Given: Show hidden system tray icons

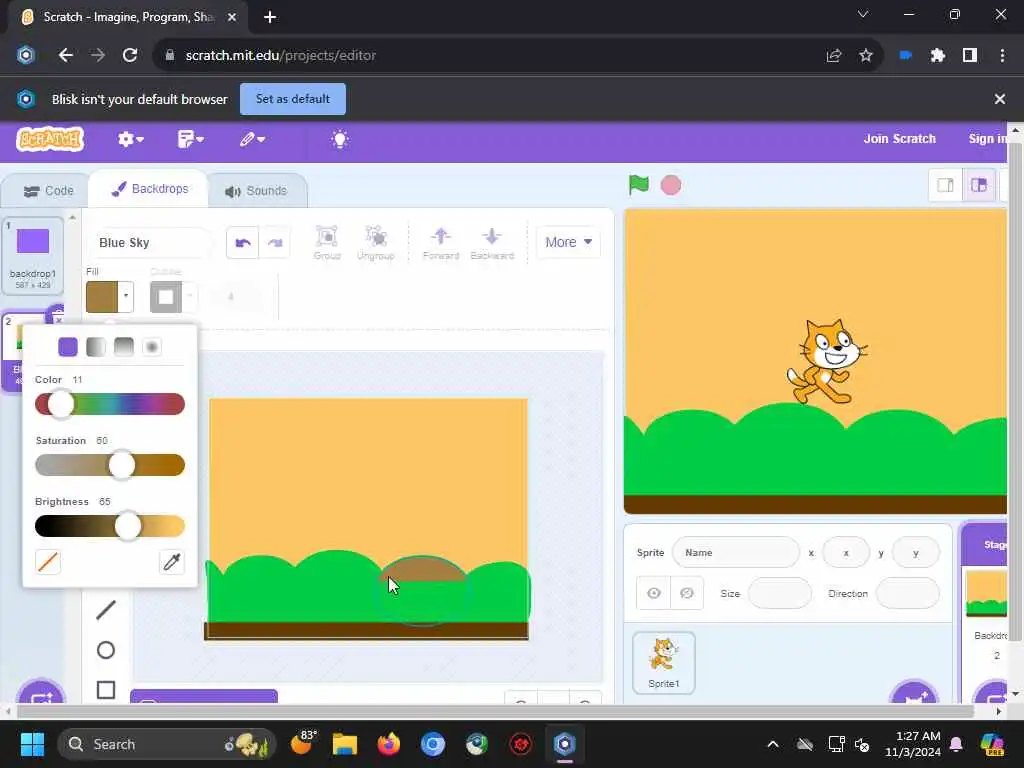Looking at the screenshot, I should [773, 744].
